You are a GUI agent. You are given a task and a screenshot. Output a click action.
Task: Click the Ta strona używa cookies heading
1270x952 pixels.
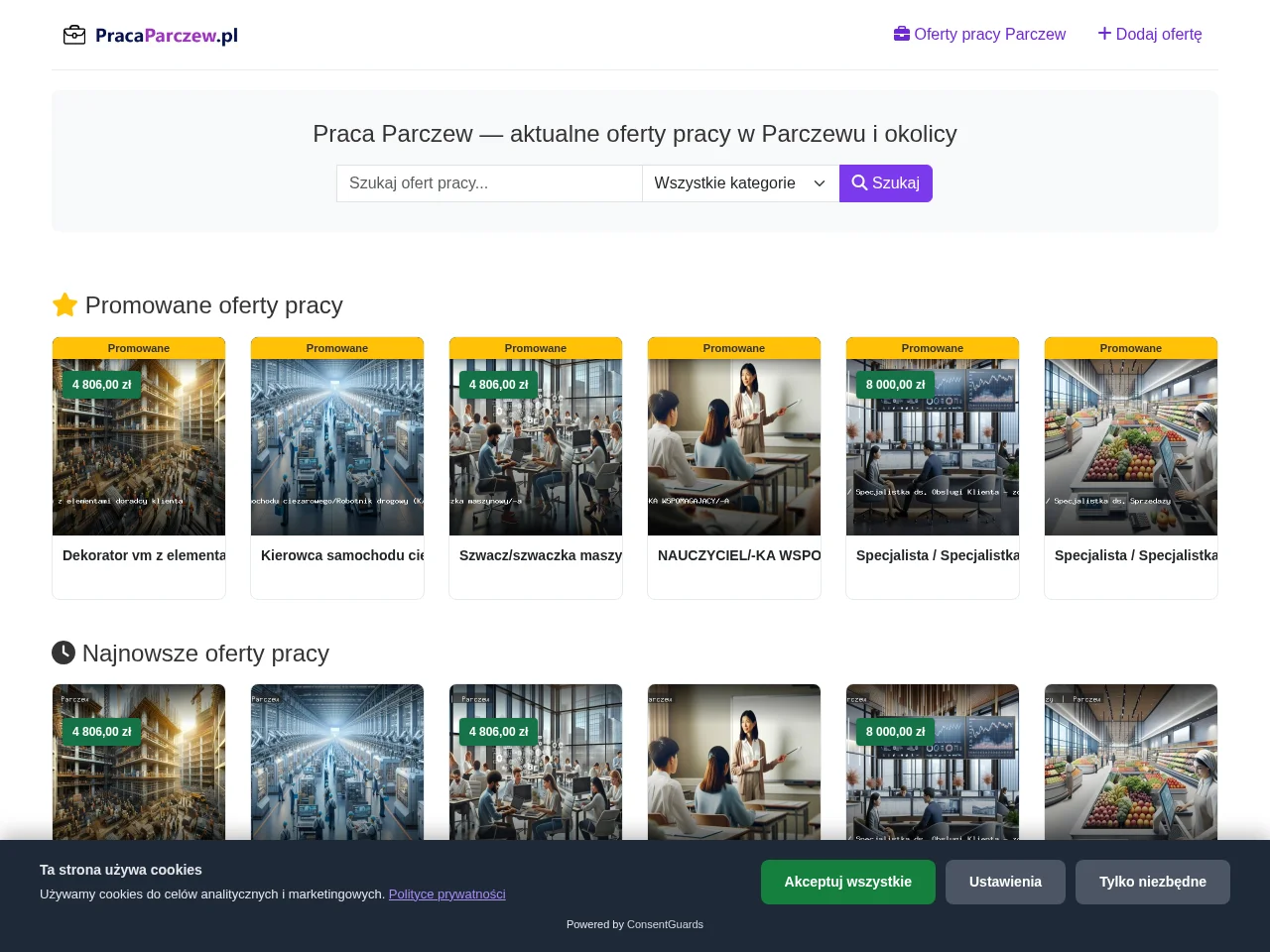(x=121, y=870)
